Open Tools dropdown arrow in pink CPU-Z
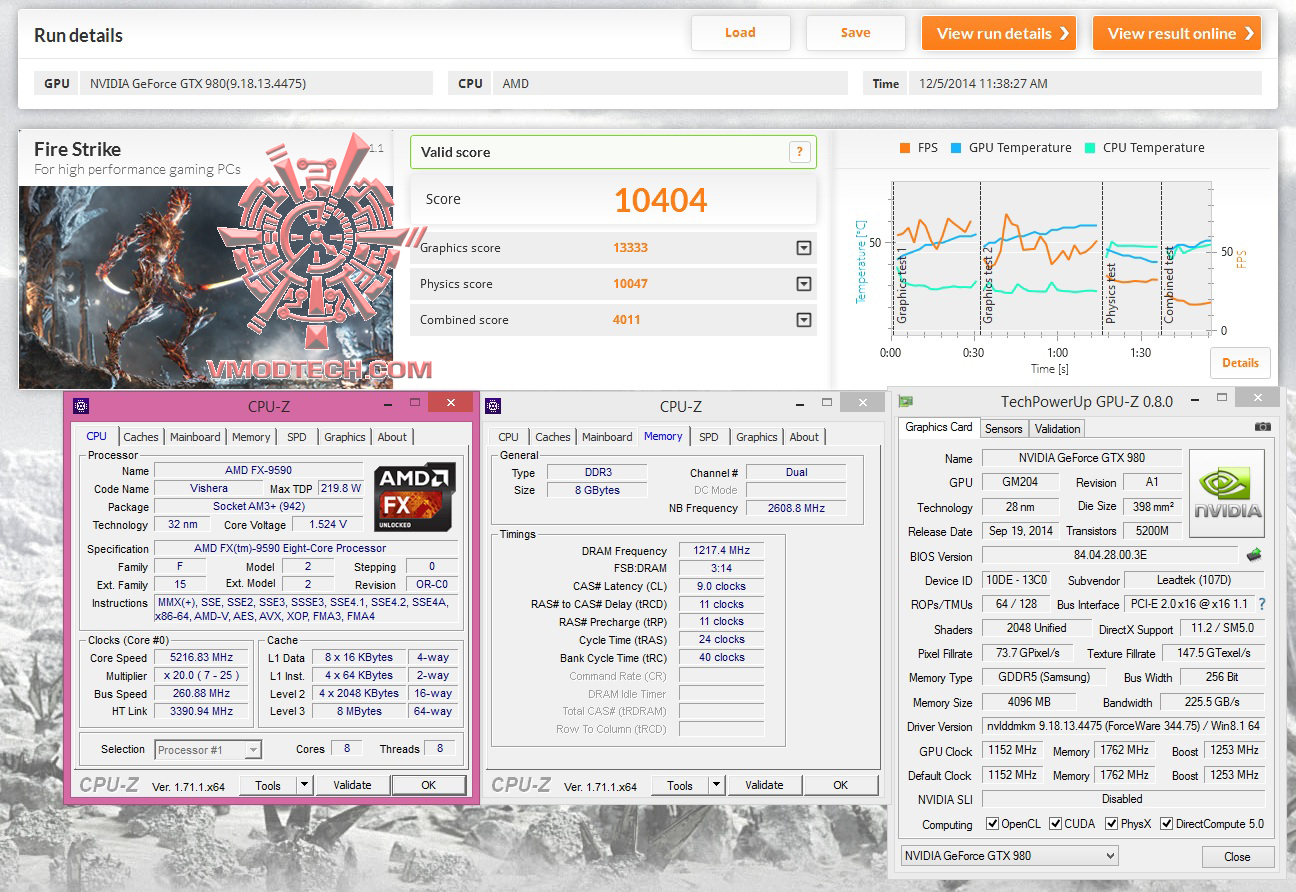 click(x=305, y=785)
